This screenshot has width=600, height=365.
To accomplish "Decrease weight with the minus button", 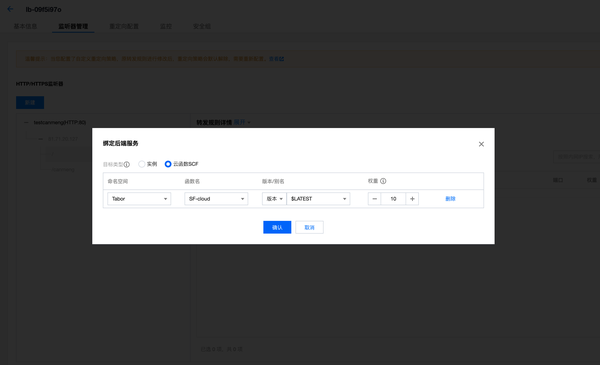I will click(375, 199).
